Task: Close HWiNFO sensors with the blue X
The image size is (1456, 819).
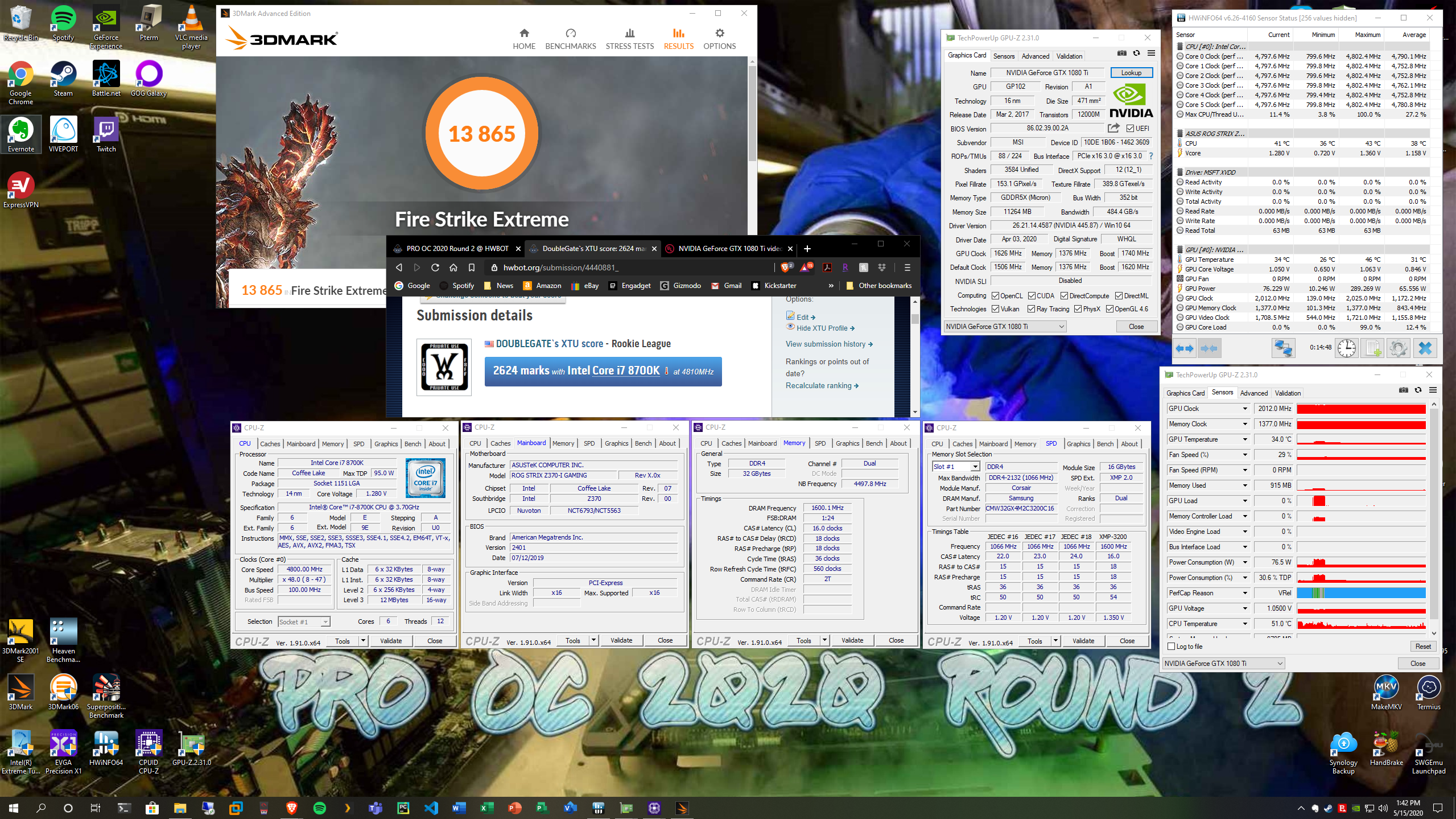Action: (1425, 348)
